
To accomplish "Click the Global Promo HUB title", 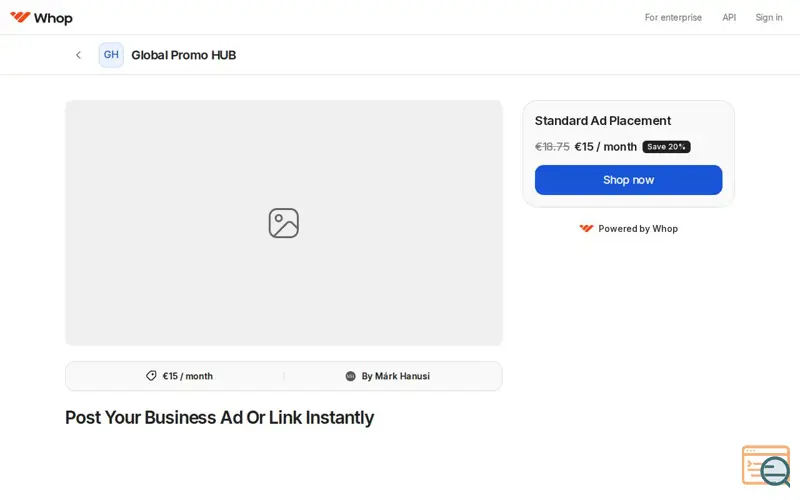I will [x=184, y=55].
